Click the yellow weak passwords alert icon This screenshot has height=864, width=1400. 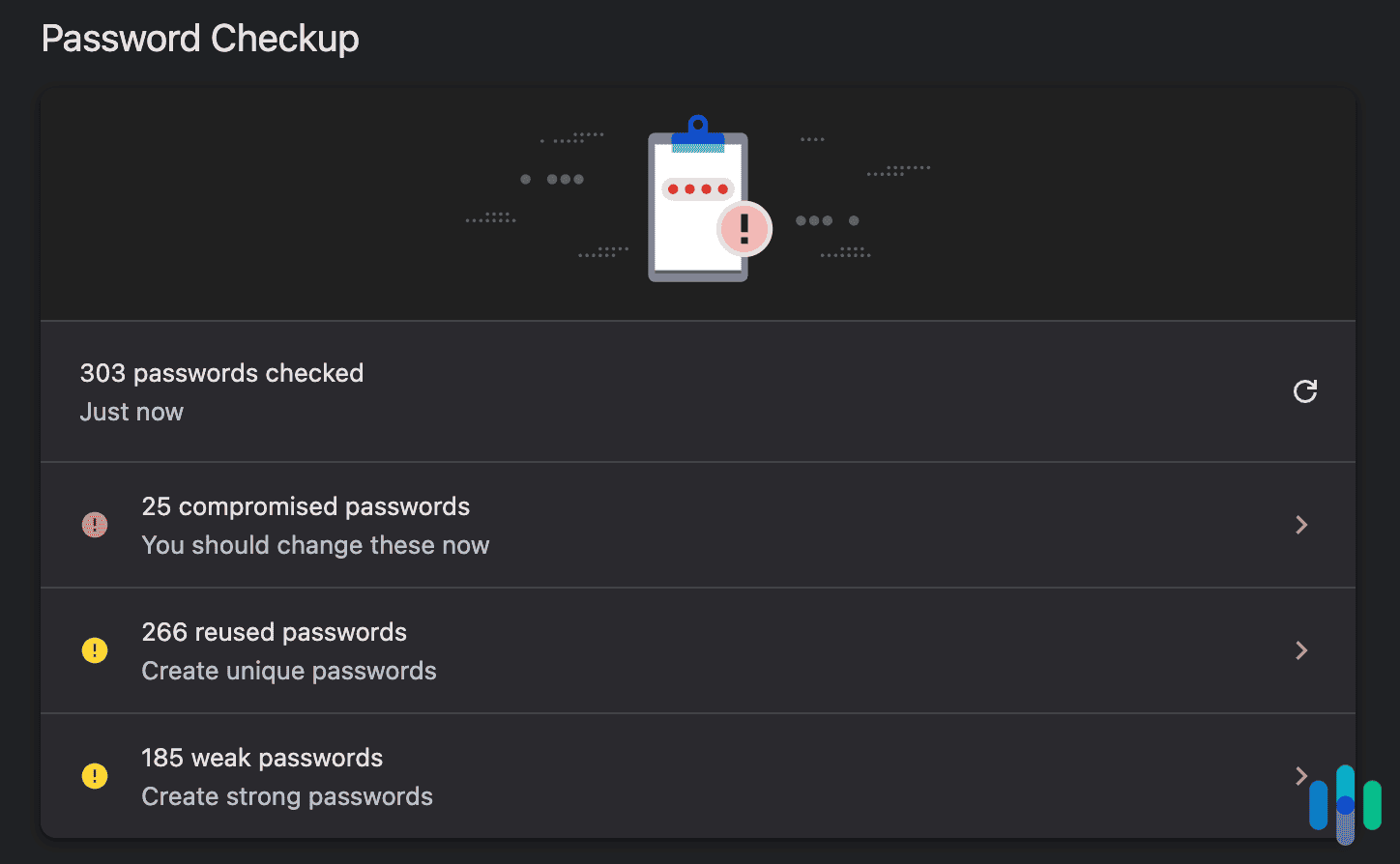point(94,776)
